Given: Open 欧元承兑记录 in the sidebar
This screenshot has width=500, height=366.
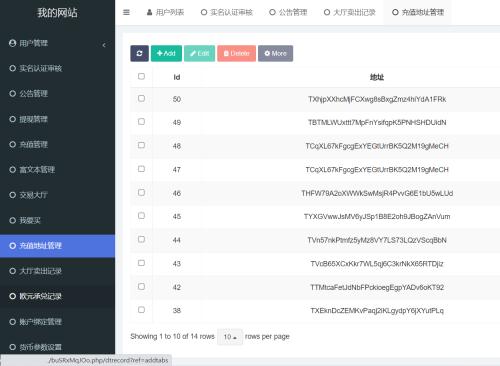Looking at the screenshot, I should [57, 296].
